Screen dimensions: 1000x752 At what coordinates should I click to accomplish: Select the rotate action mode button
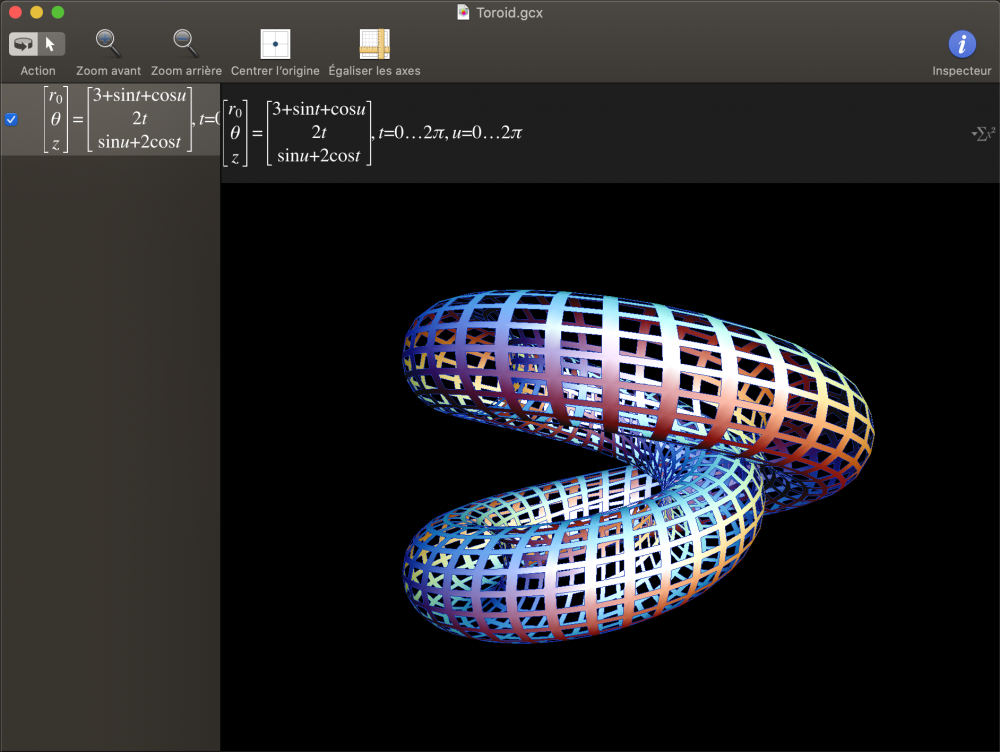(23, 44)
